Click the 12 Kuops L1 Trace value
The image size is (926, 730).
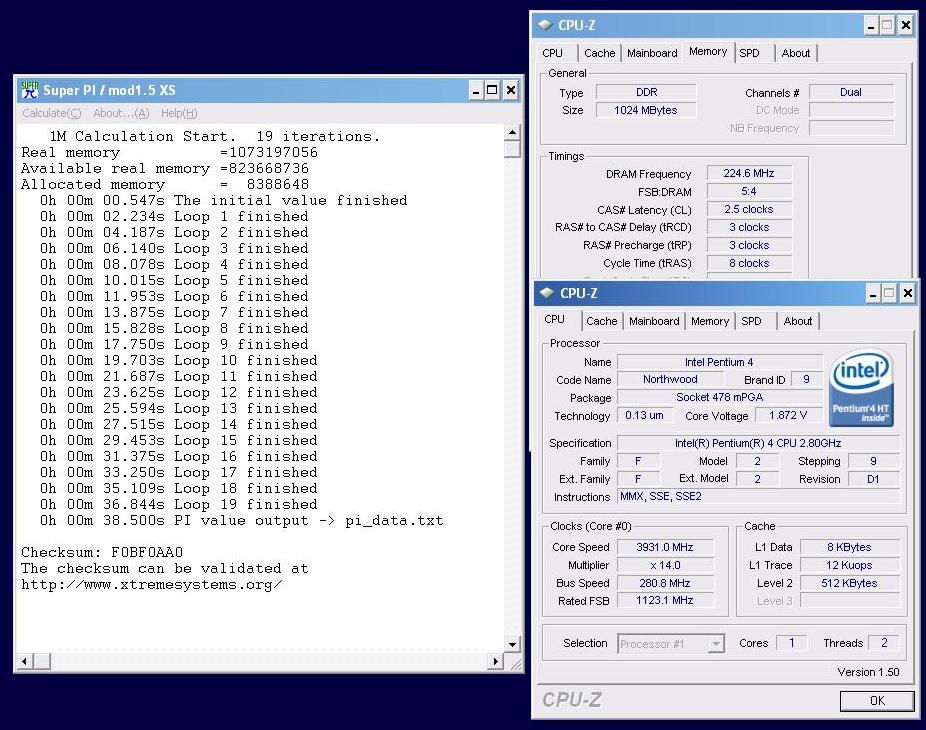pos(849,565)
